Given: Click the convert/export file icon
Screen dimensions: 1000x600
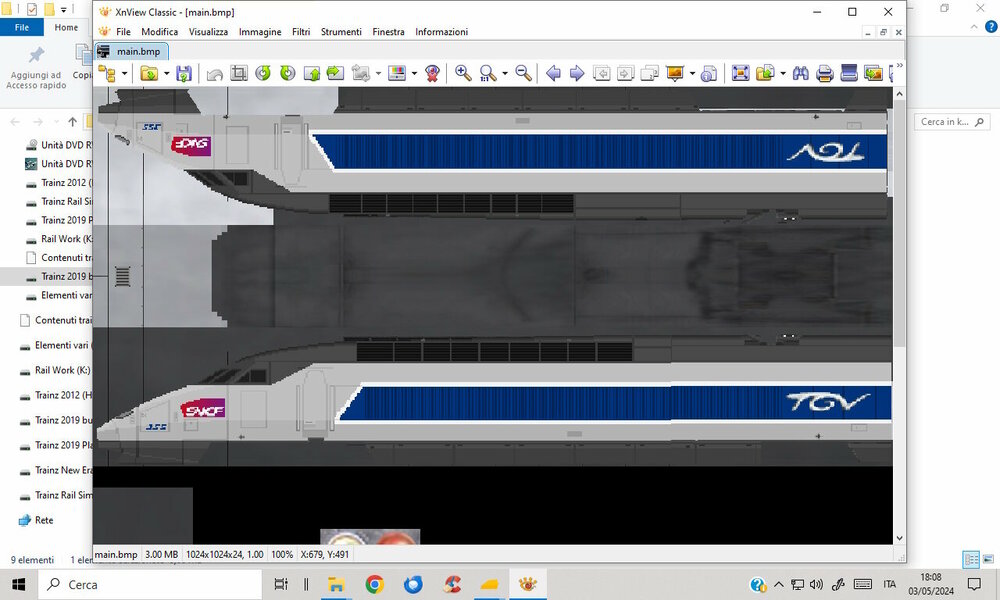Looking at the screenshot, I should [x=765, y=73].
